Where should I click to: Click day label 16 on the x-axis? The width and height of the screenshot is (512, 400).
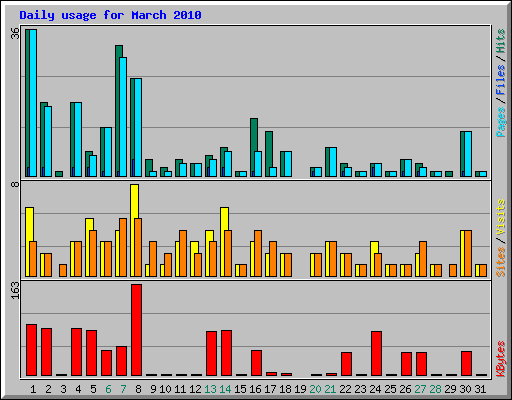point(255,389)
